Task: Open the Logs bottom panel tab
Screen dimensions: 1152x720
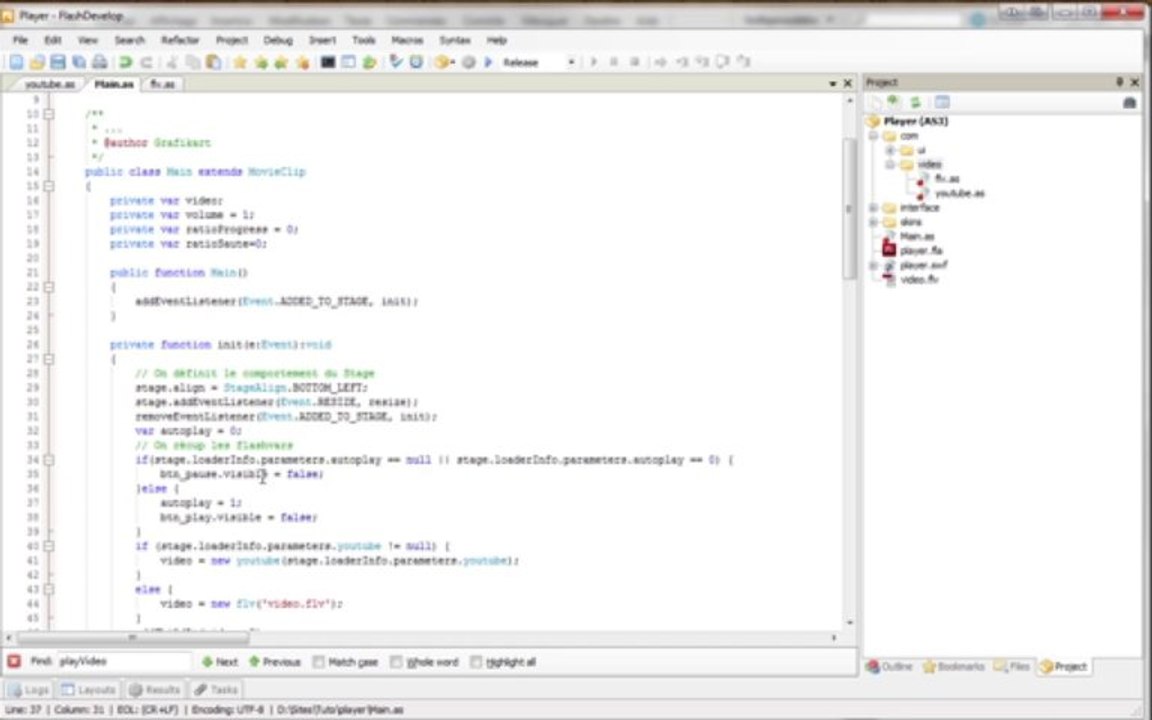Action: point(29,689)
